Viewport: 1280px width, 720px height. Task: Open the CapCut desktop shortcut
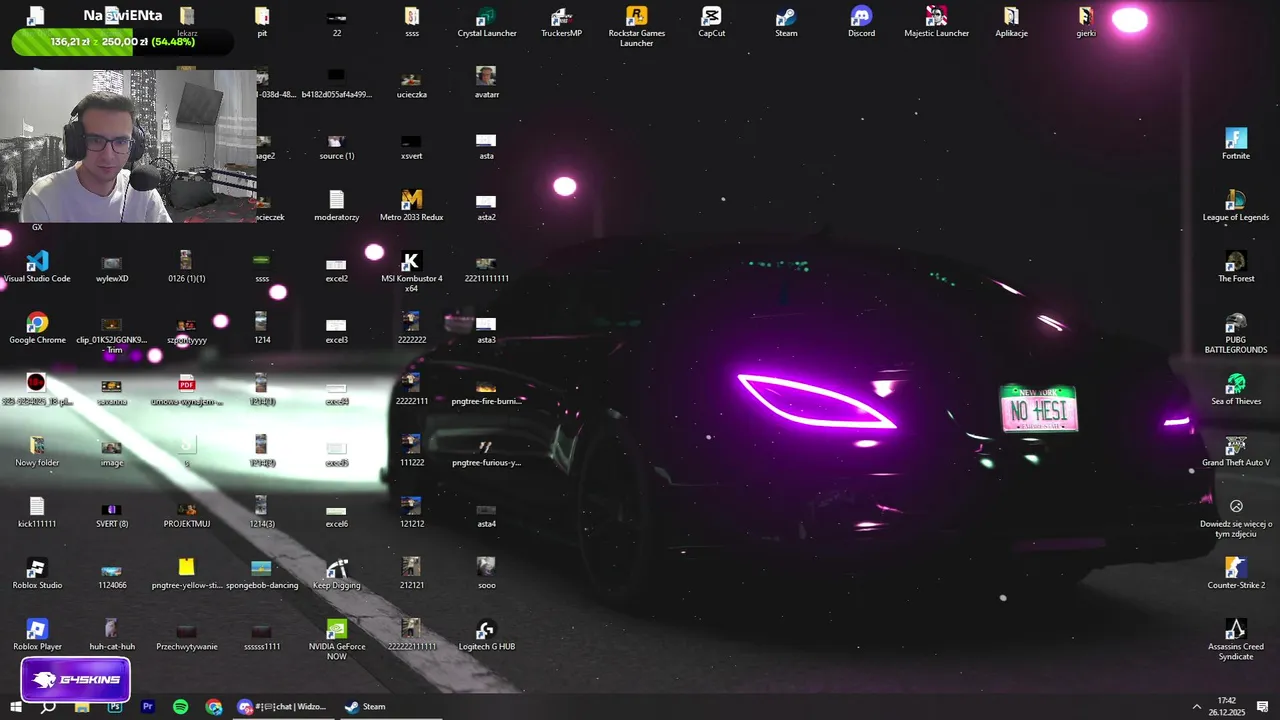pos(711,22)
